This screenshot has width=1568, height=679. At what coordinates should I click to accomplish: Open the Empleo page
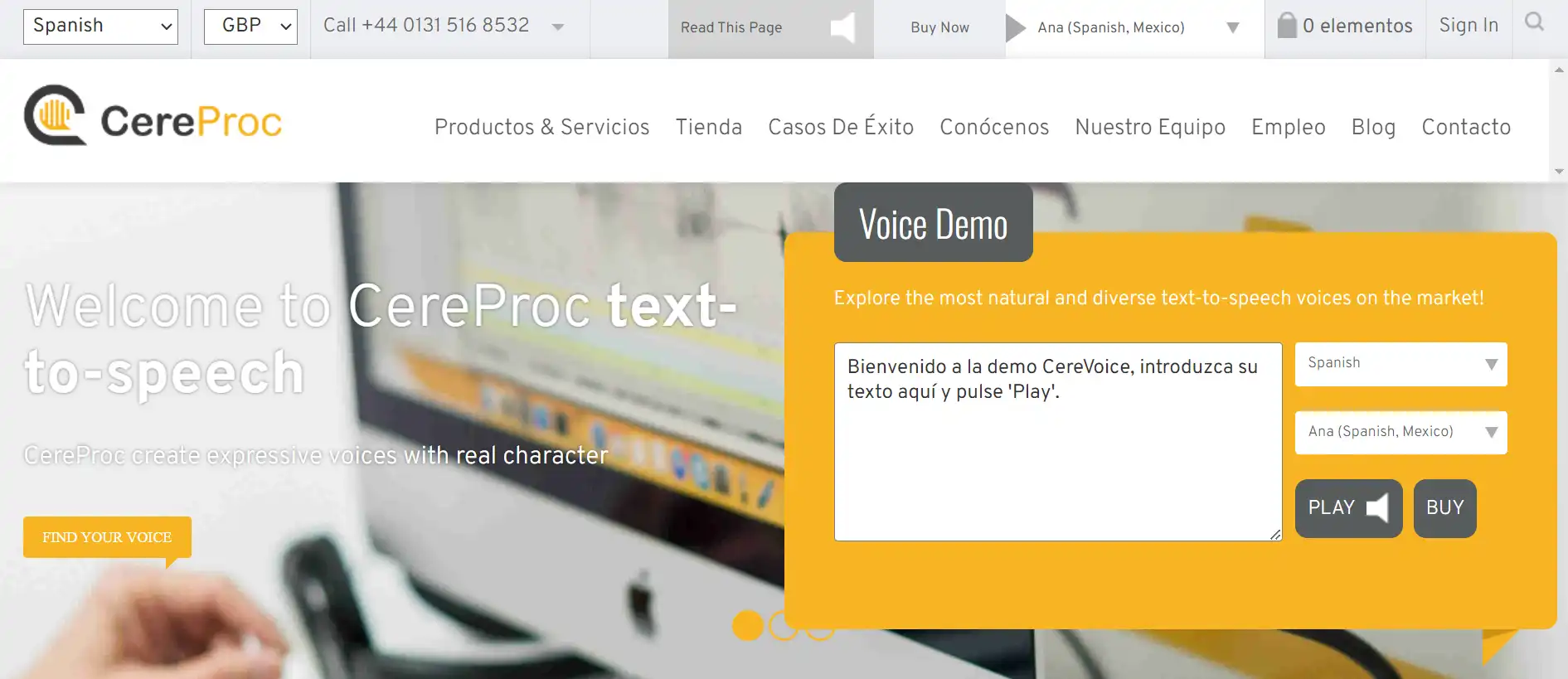tap(1289, 127)
